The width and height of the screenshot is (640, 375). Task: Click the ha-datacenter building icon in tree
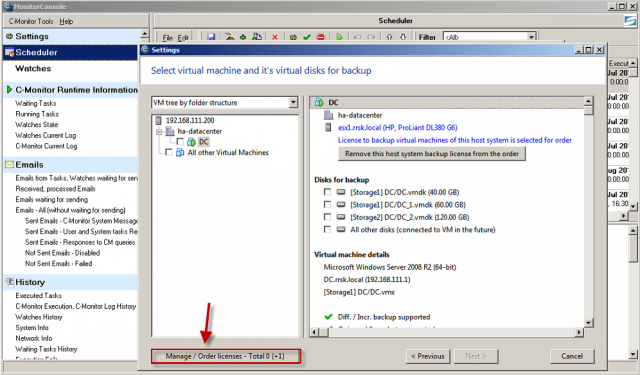tap(170, 131)
